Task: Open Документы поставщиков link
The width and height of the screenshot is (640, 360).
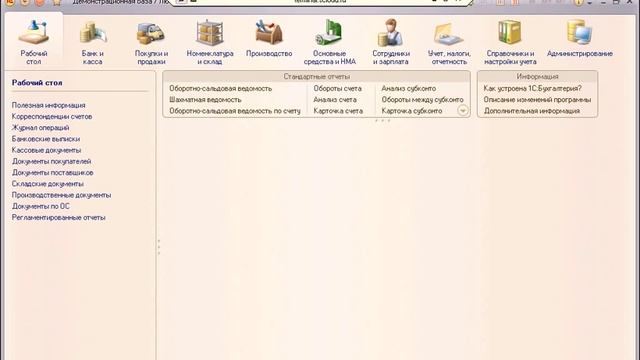Action: [x=53, y=173]
